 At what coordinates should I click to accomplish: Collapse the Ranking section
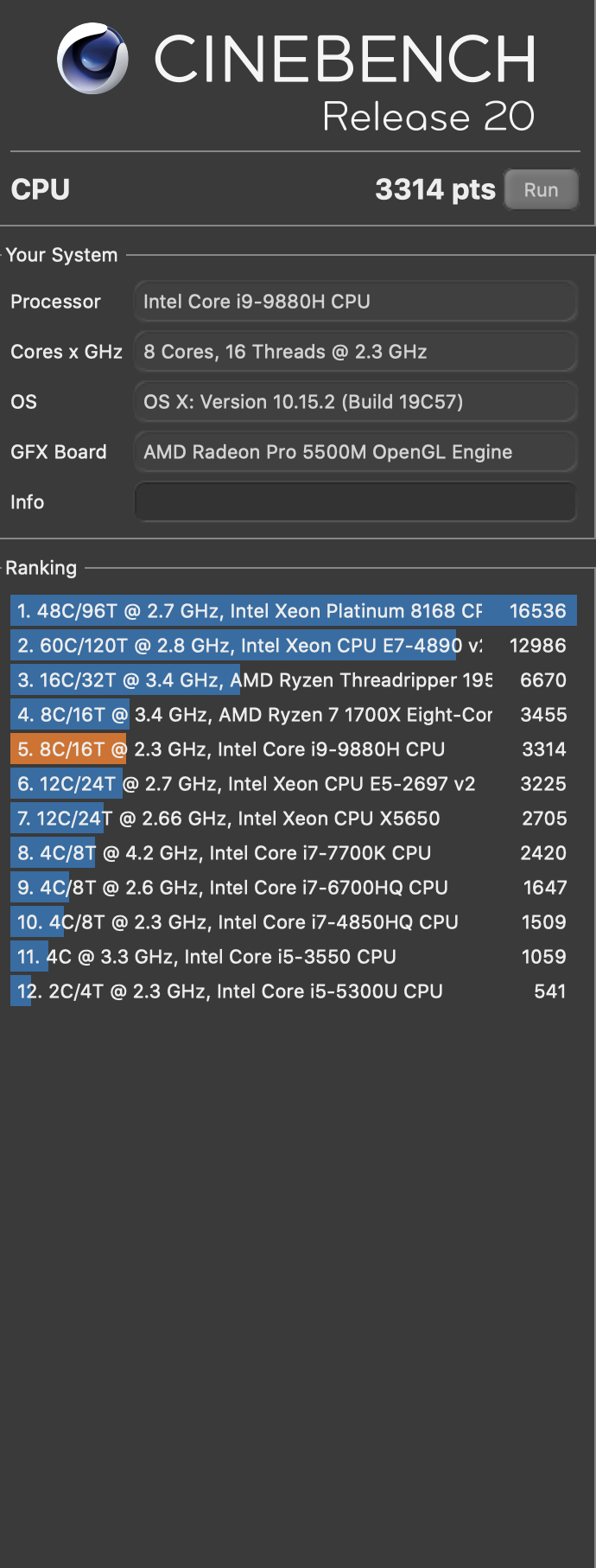point(41,568)
